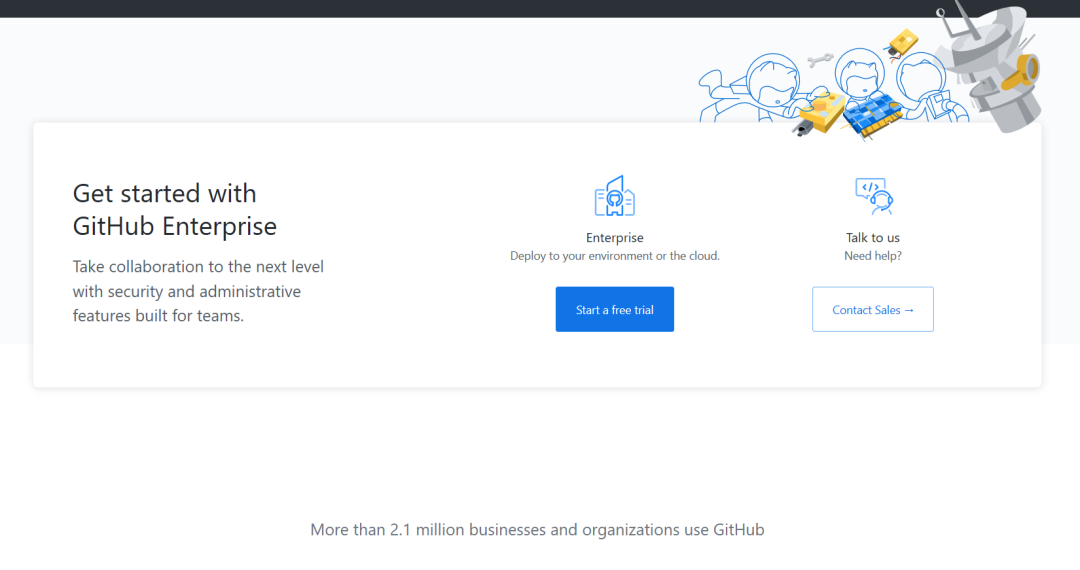1080x570 pixels.
Task: Select the Talk to us headset icon
Action: coord(874,196)
